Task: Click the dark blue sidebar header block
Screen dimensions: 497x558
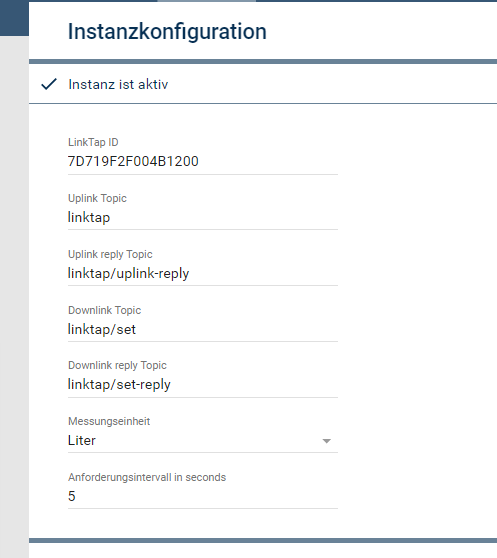Action: coord(14,18)
